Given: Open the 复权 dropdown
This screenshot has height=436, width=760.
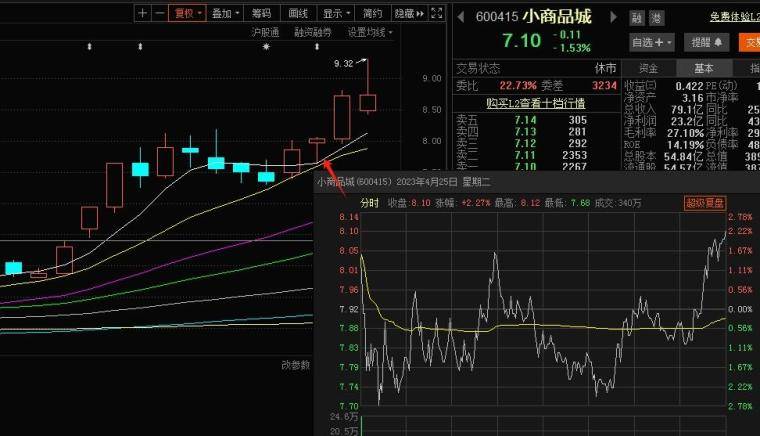Looking at the screenshot, I should pyautogui.click(x=188, y=13).
